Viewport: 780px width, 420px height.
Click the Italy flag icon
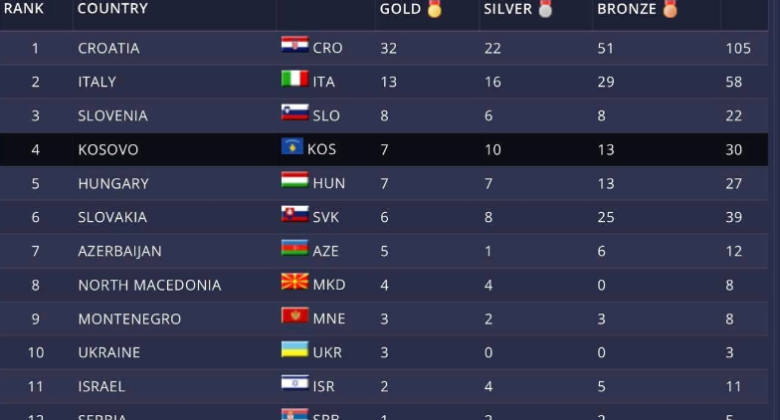[x=294, y=79]
